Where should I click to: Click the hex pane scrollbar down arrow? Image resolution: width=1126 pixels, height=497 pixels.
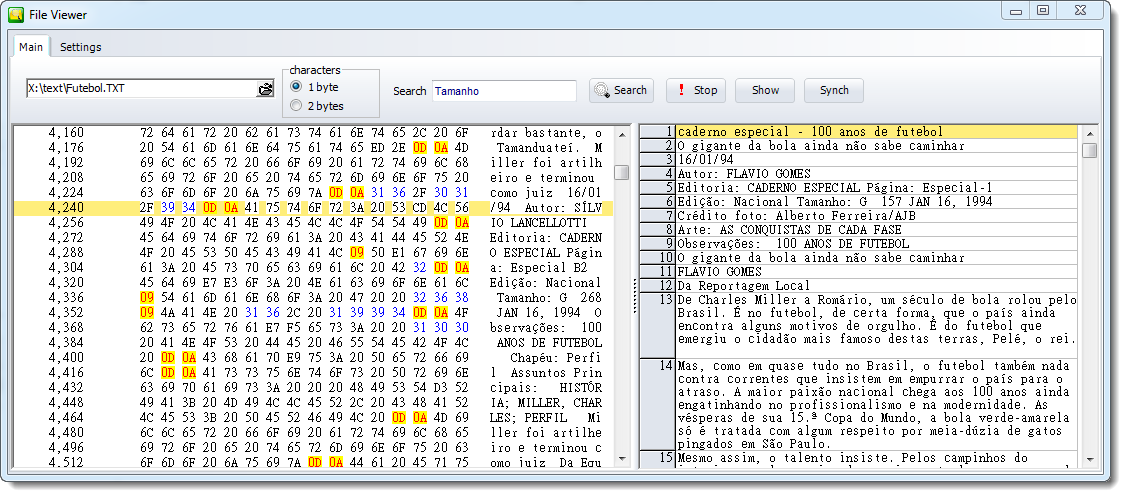(x=622, y=459)
